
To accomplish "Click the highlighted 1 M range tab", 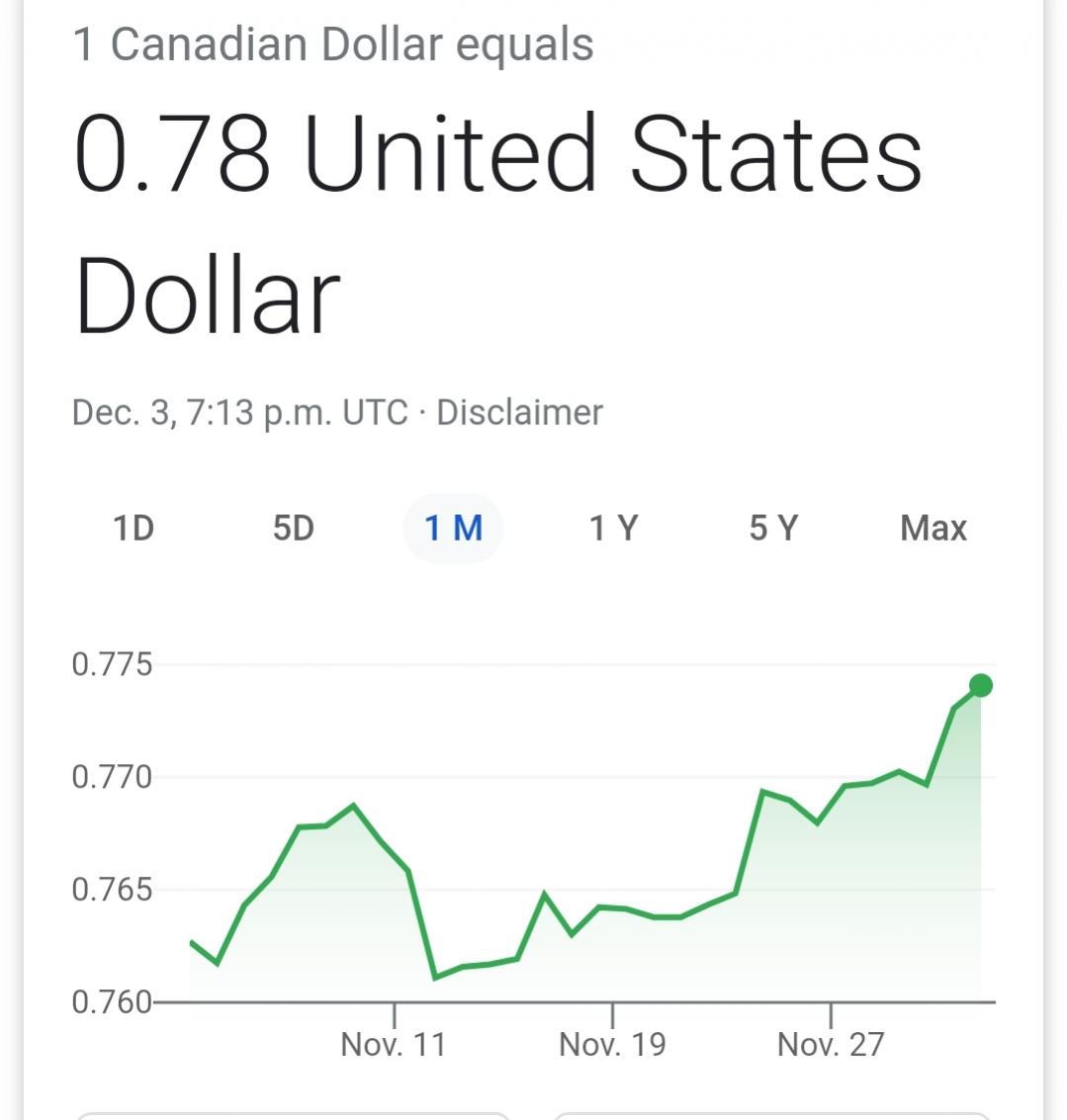I will point(454,528).
